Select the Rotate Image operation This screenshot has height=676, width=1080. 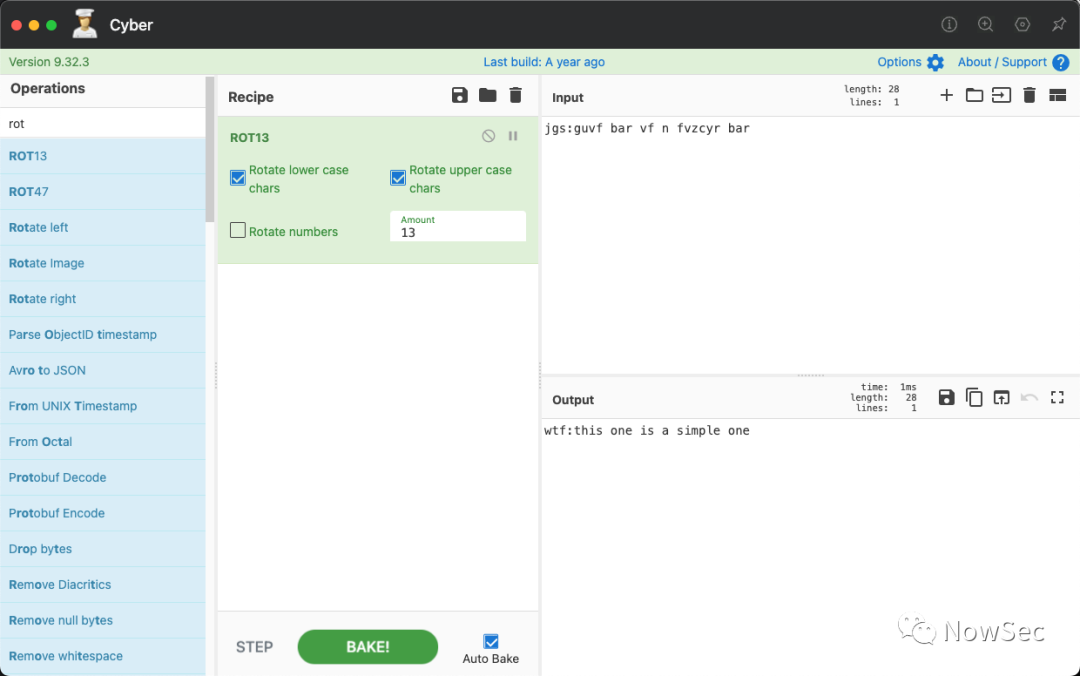103,263
